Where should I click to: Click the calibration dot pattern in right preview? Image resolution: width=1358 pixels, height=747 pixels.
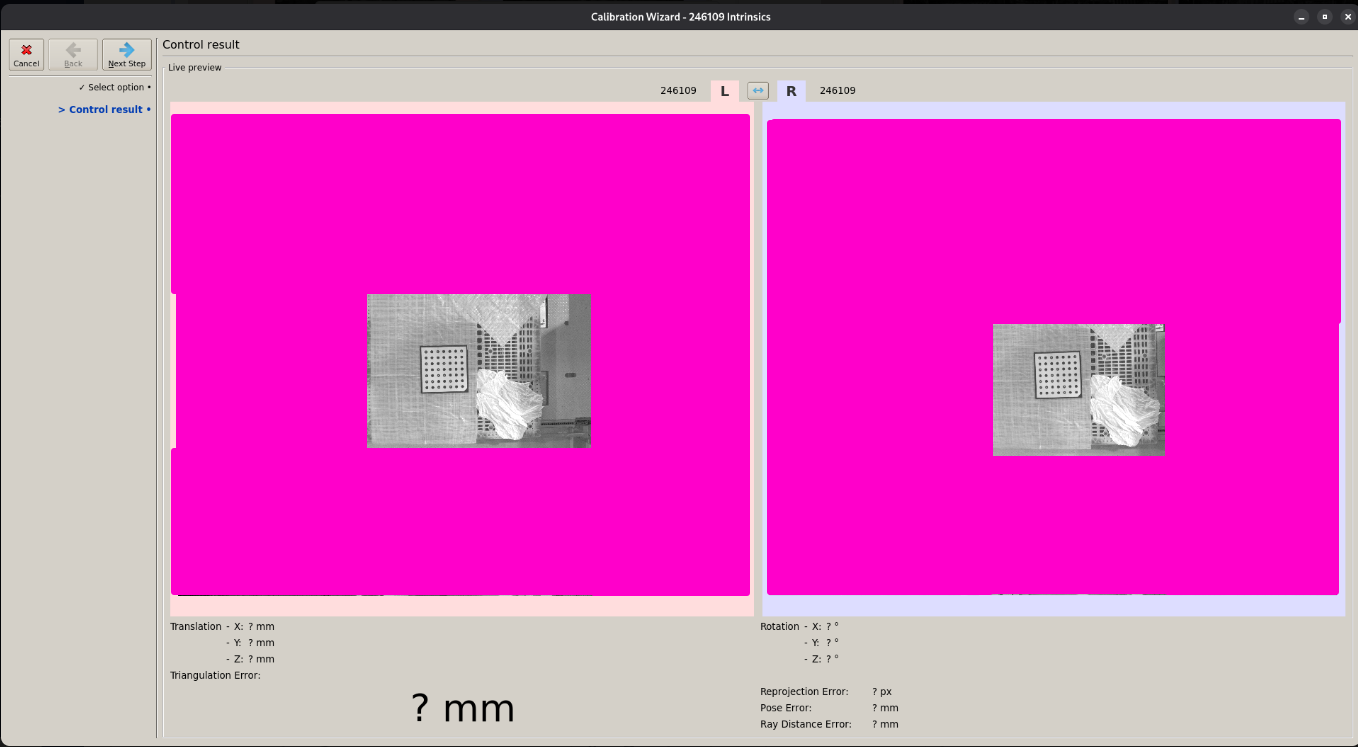coord(1057,376)
